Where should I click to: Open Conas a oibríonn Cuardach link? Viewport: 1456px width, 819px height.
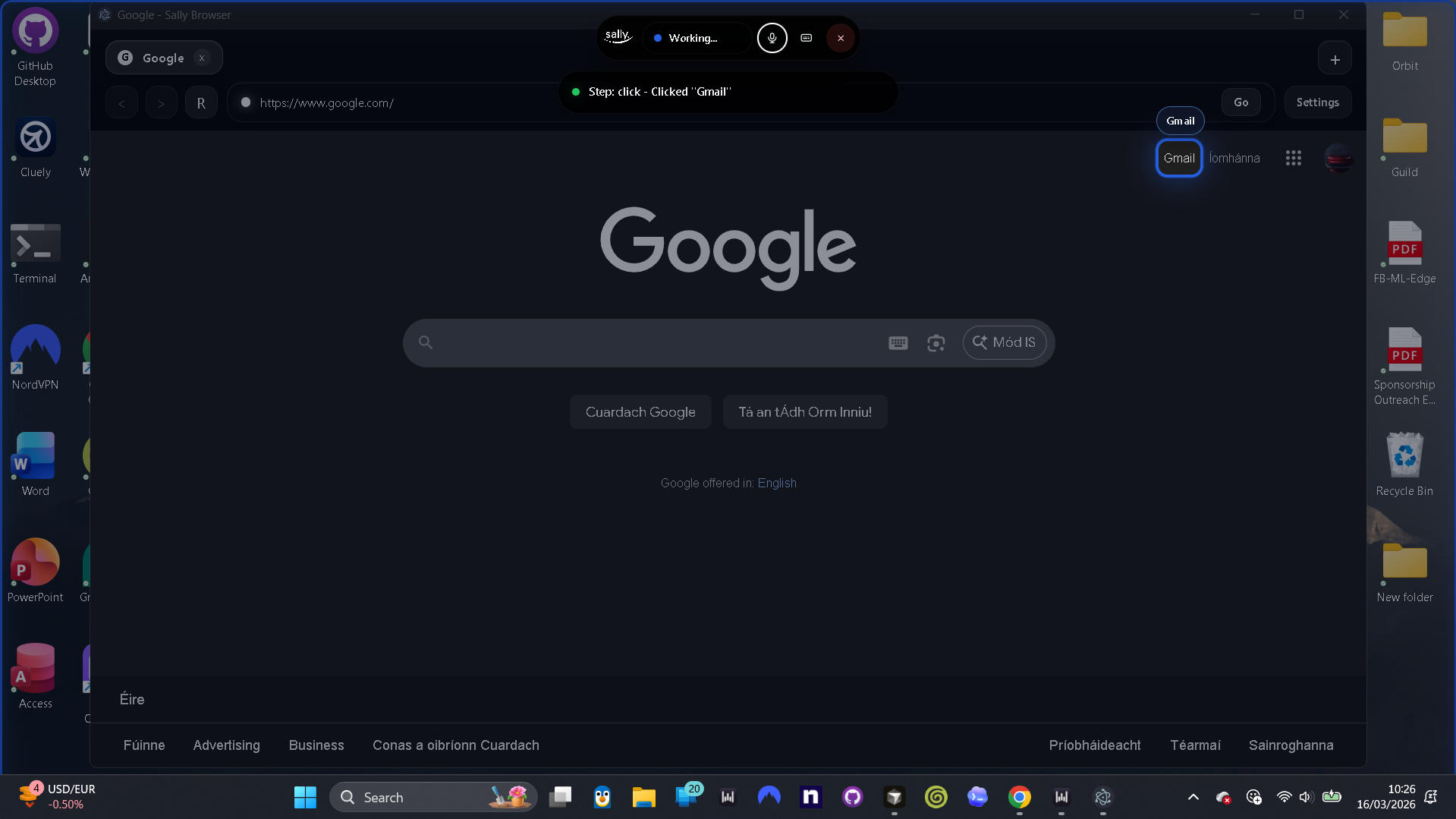[456, 745]
